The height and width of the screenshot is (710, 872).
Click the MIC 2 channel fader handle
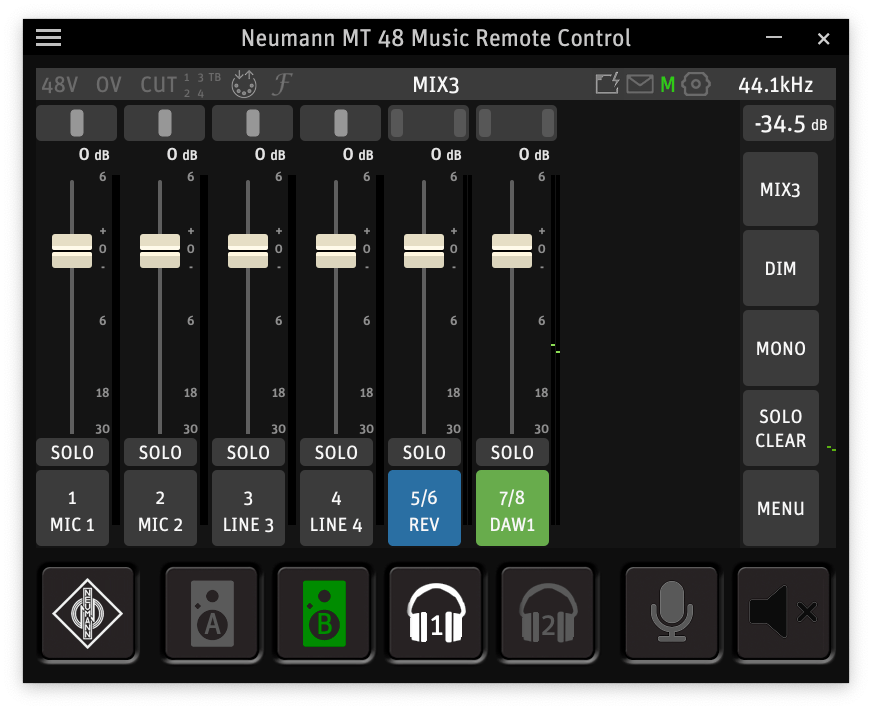(x=160, y=251)
